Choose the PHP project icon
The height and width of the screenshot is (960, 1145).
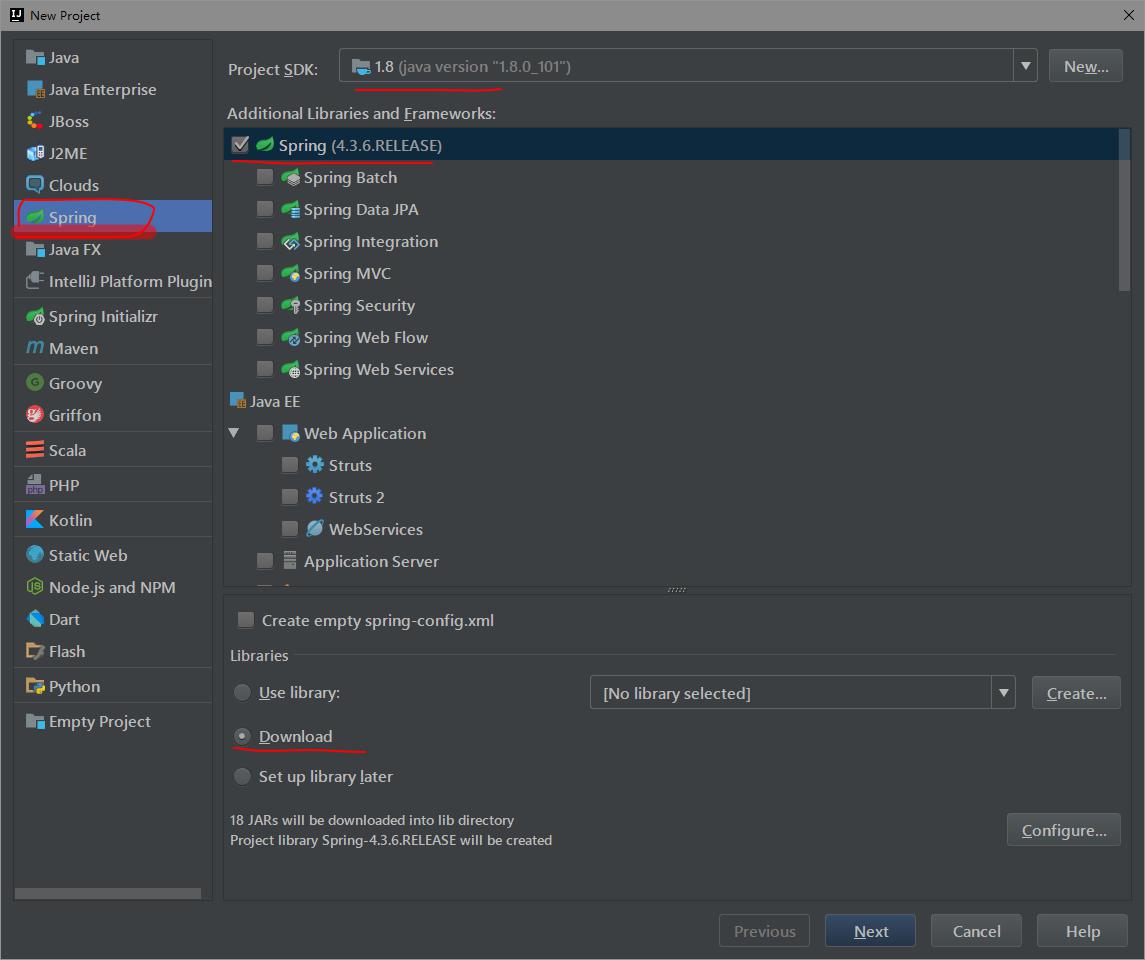point(35,485)
